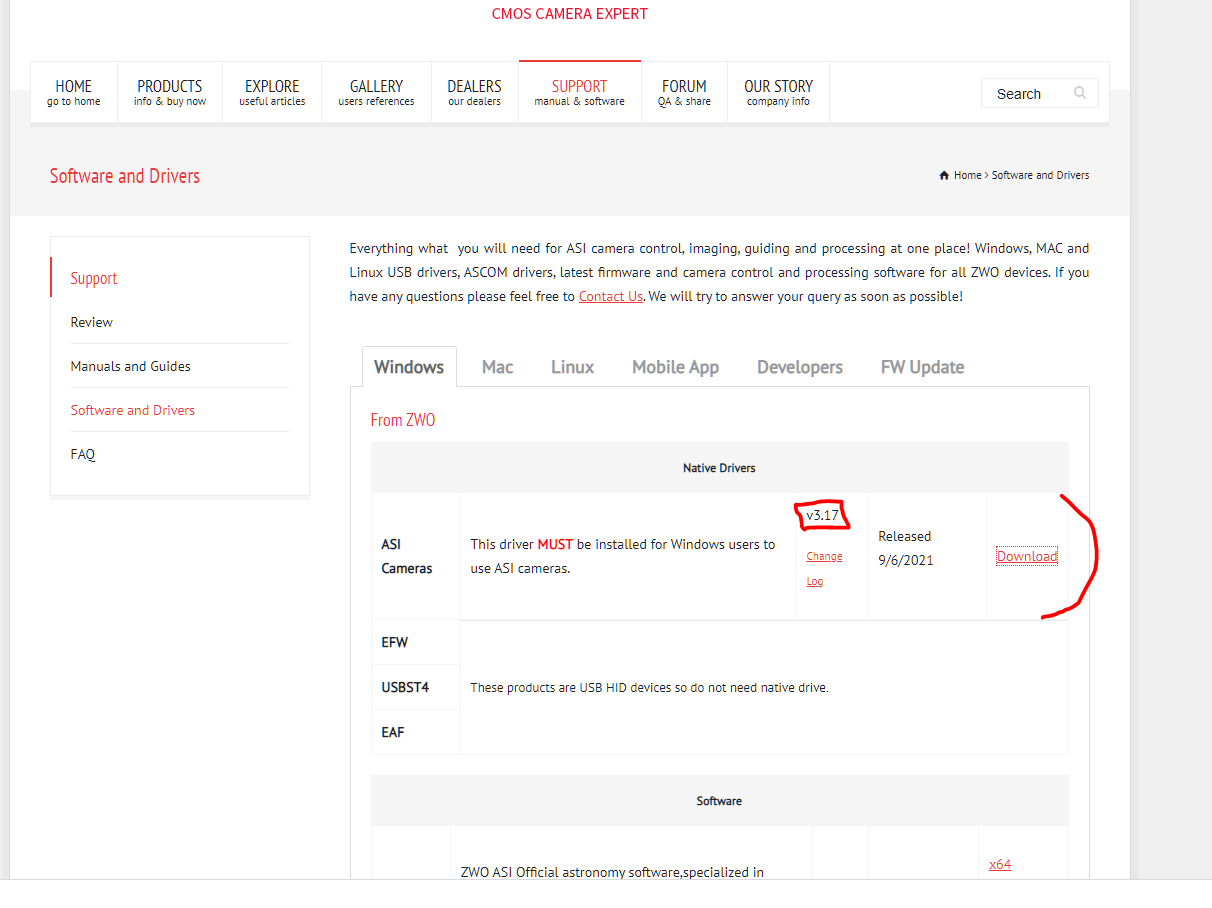This screenshot has height=908, width=1212.
Task: Open the PRODUCTS info & buy now menu
Action: coord(170,92)
